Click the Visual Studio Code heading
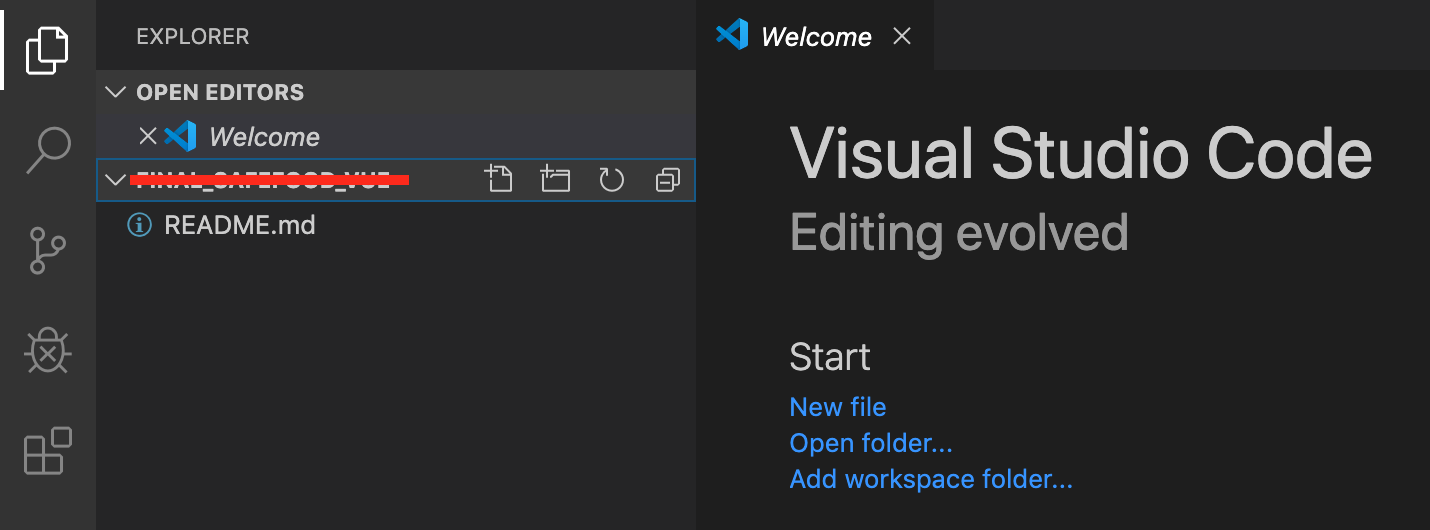 pos(1081,154)
